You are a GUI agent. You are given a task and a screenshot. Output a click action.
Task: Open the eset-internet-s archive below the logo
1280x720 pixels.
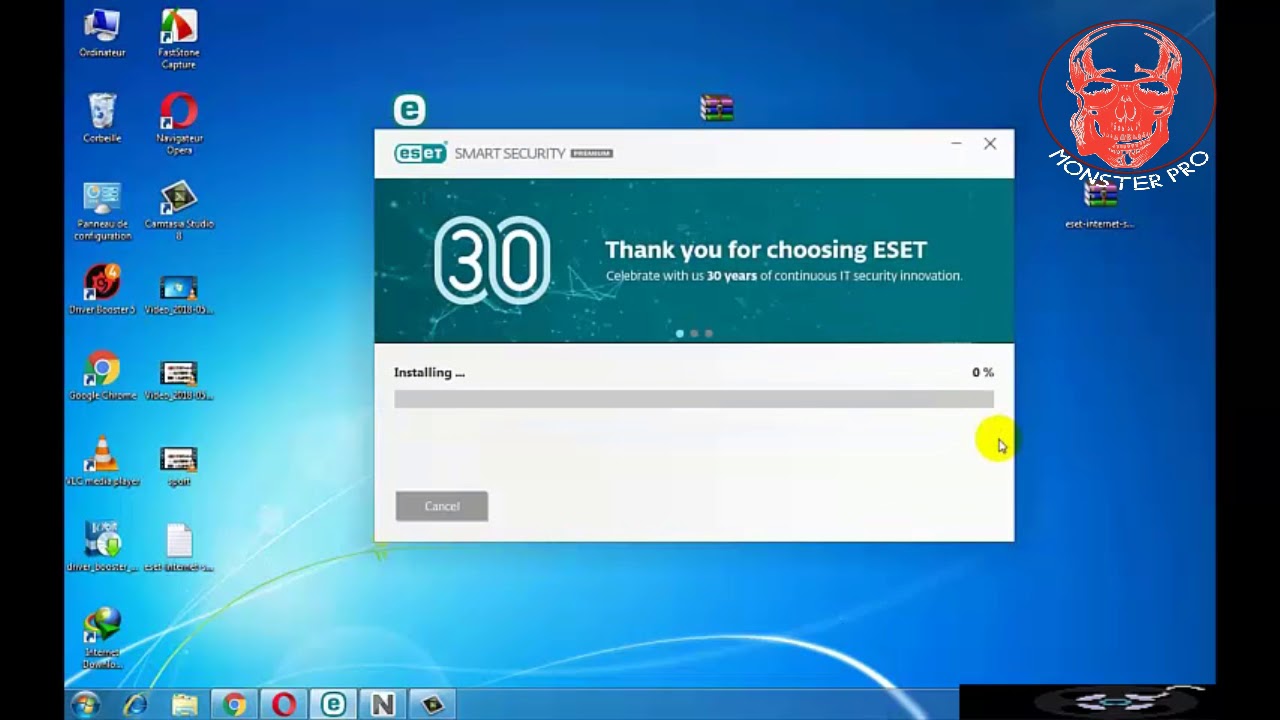(x=1100, y=207)
